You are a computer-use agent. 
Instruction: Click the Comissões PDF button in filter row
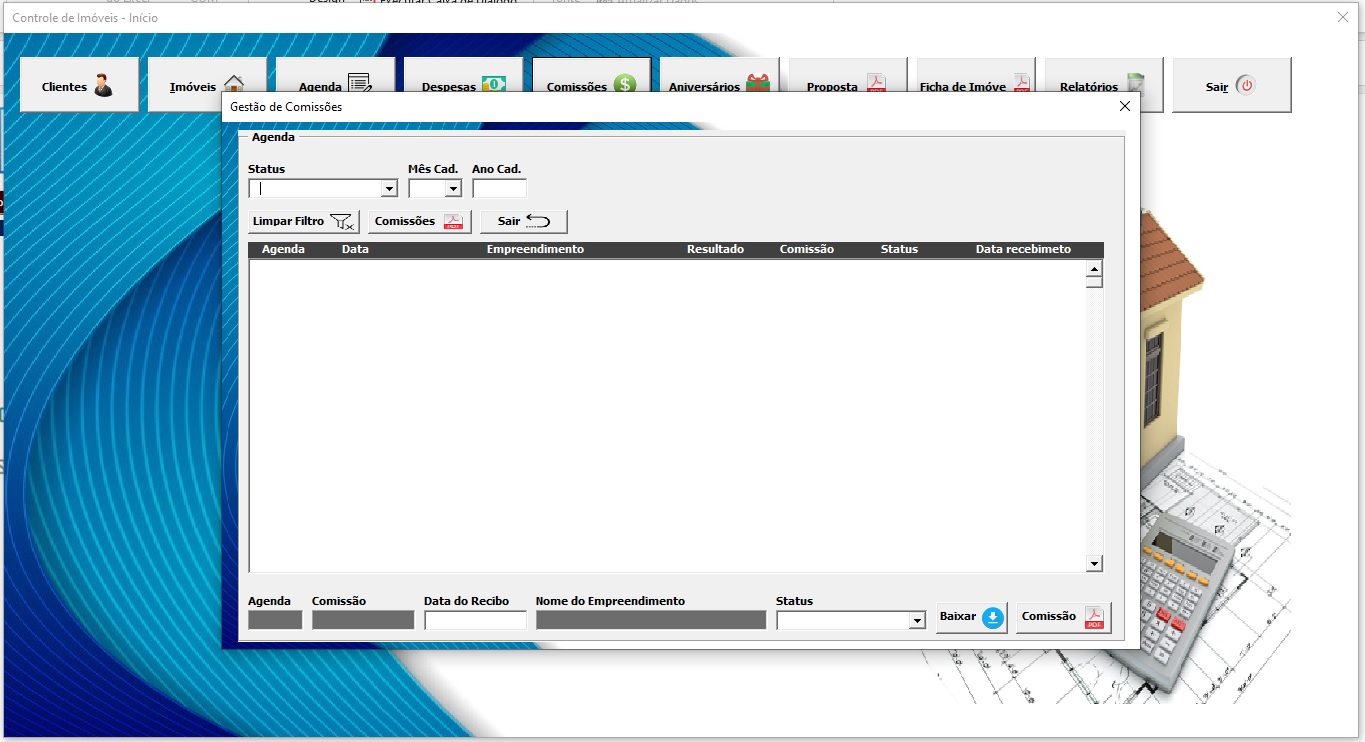[420, 221]
